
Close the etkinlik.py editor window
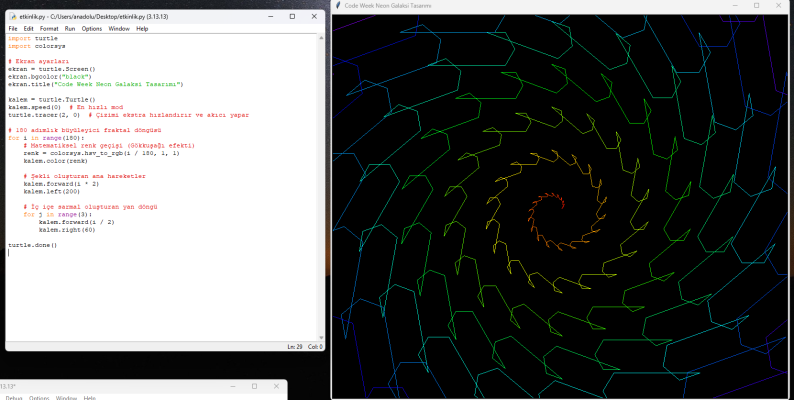coord(314,17)
